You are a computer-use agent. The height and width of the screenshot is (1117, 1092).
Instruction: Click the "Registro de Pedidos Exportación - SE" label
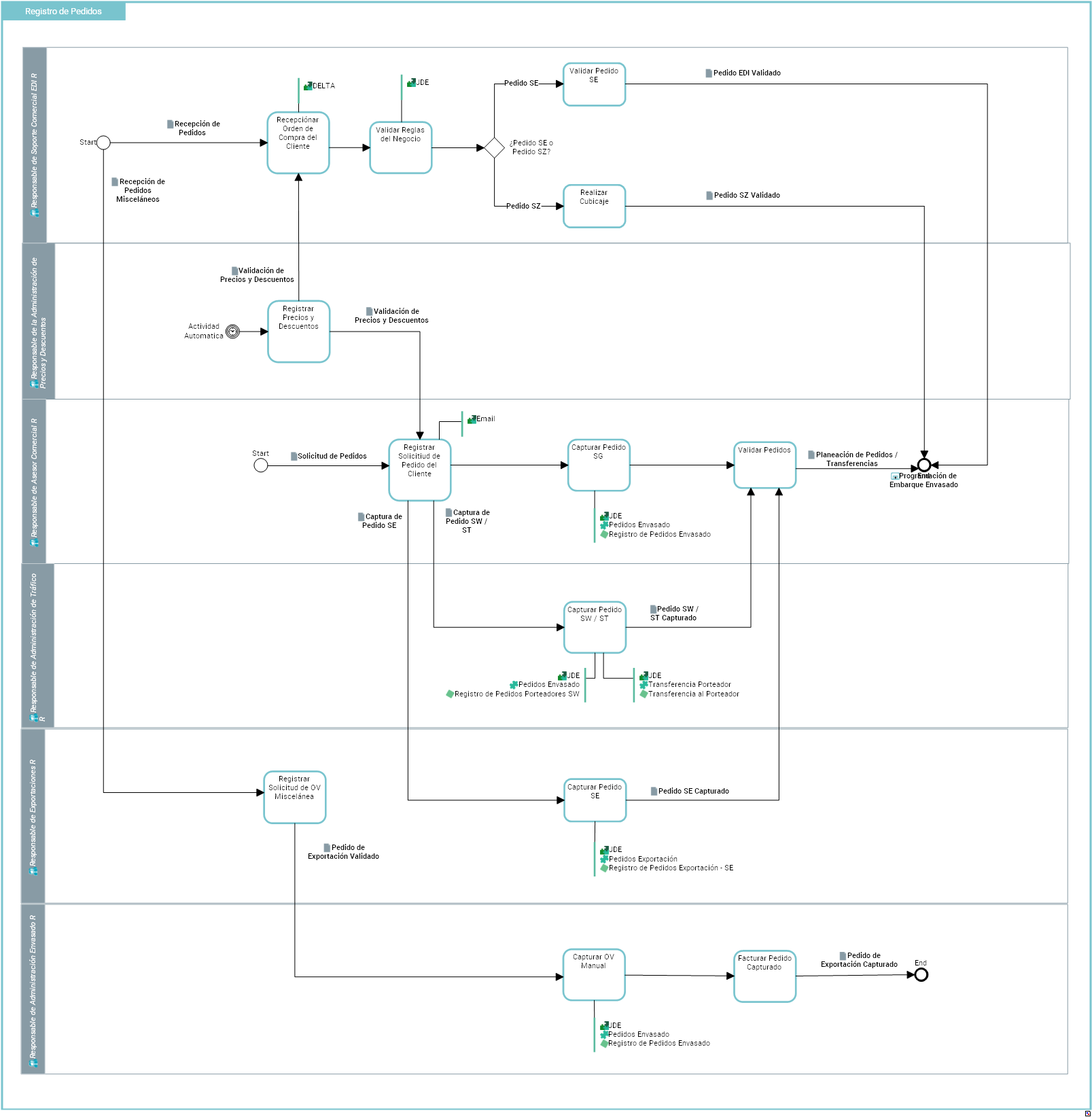point(671,868)
